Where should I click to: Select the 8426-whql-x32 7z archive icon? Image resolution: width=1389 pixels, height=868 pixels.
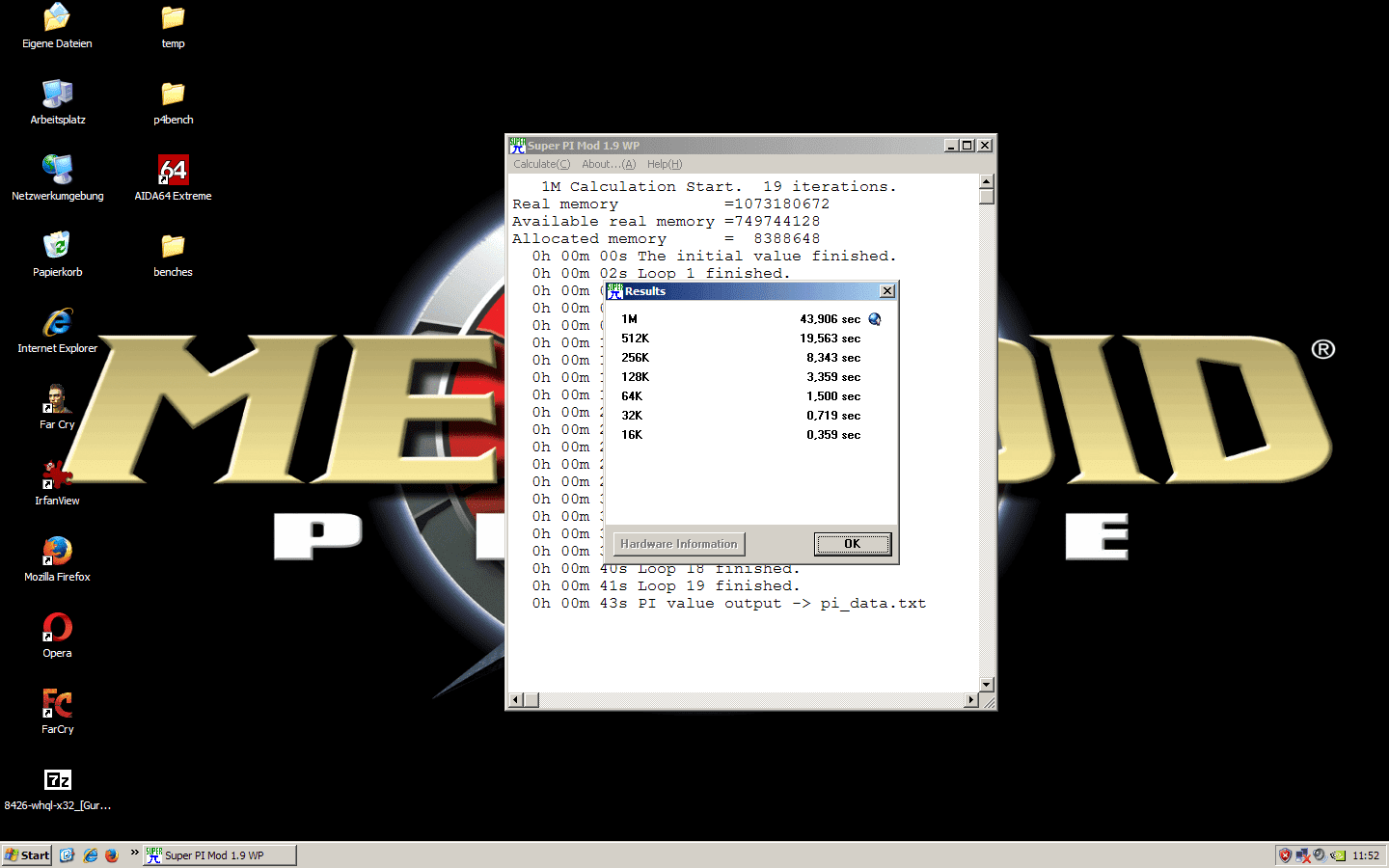57,788
